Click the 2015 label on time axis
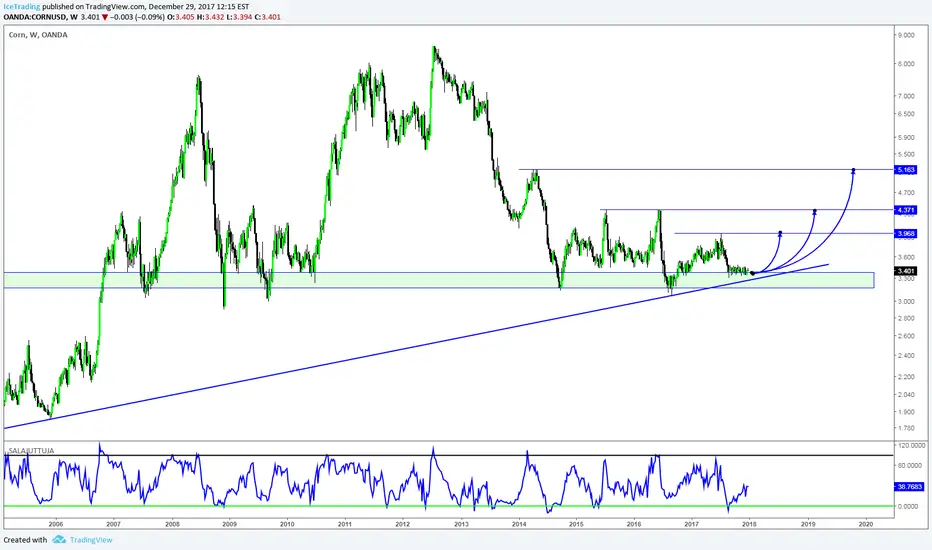 coord(575,524)
